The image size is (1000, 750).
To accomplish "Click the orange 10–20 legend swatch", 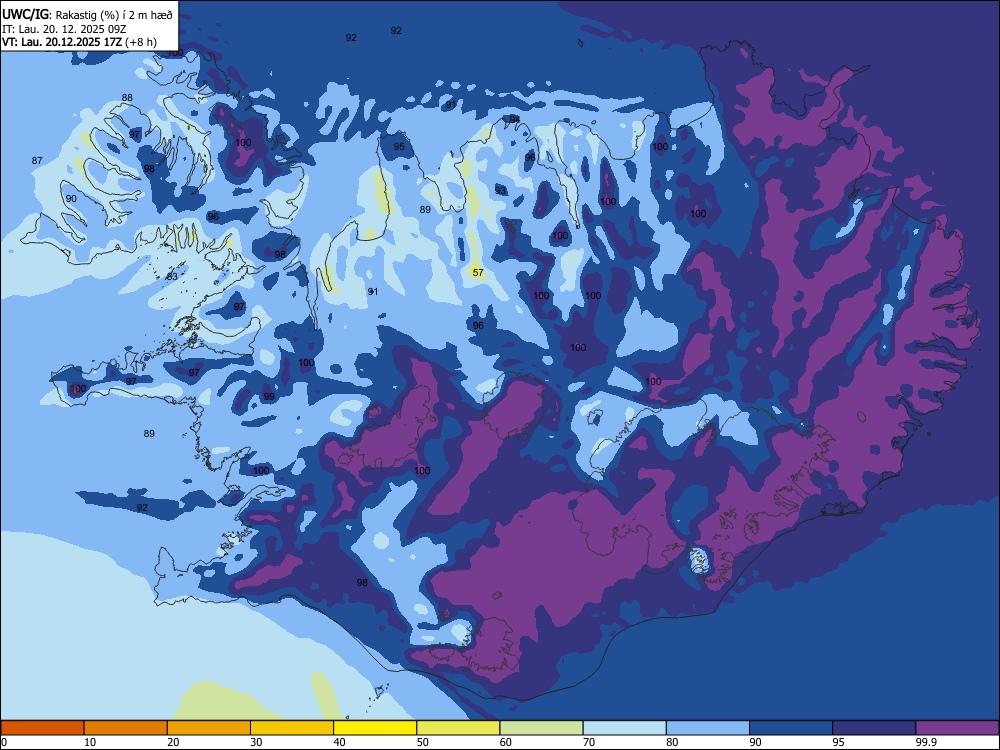I will (x=126, y=728).
